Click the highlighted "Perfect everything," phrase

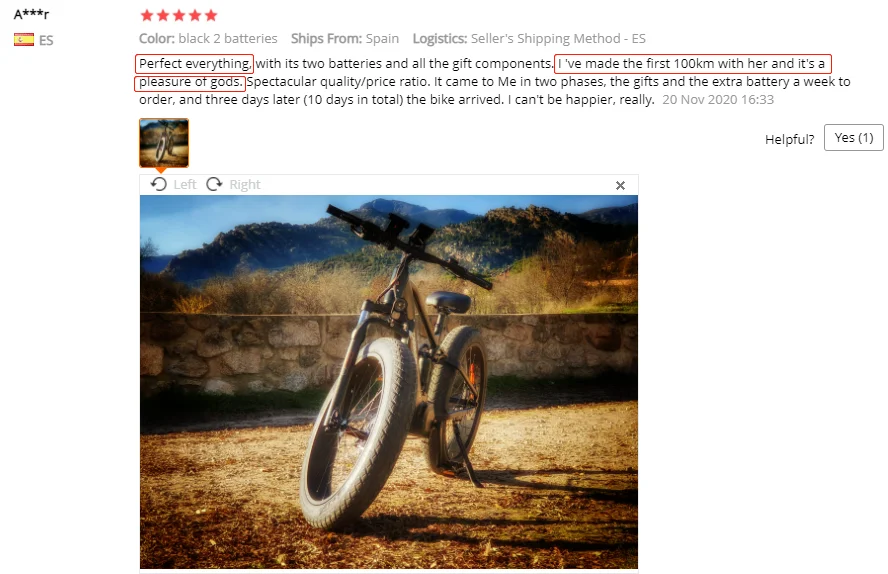point(194,63)
